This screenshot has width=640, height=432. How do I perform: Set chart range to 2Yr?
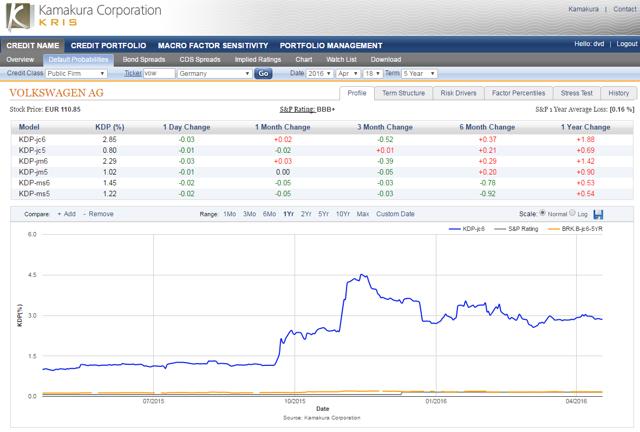[306, 214]
